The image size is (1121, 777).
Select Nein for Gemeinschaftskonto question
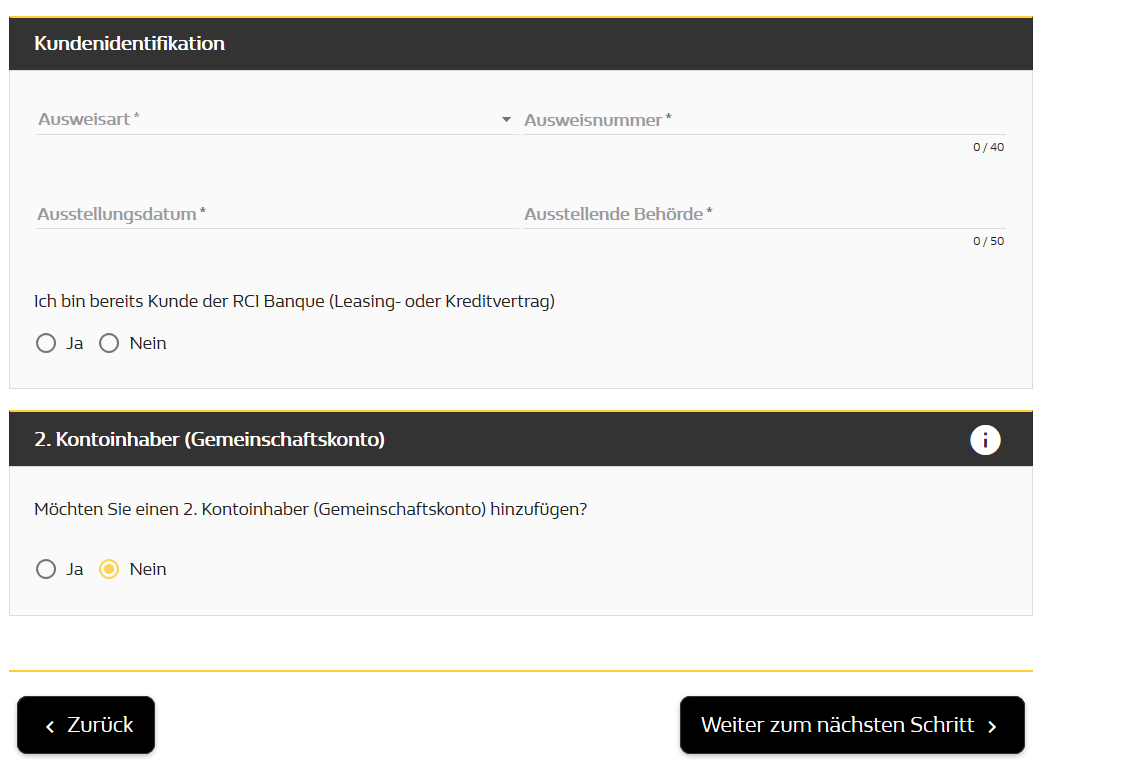click(x=109, y=569)
